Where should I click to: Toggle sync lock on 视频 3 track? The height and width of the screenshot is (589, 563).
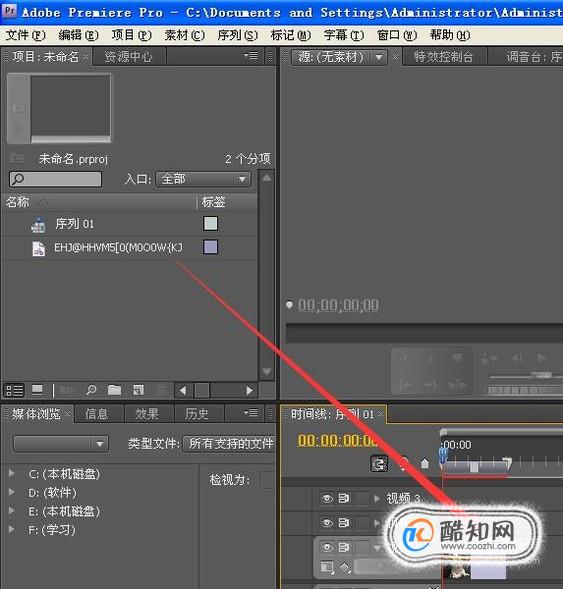click(x=344, y=498)
